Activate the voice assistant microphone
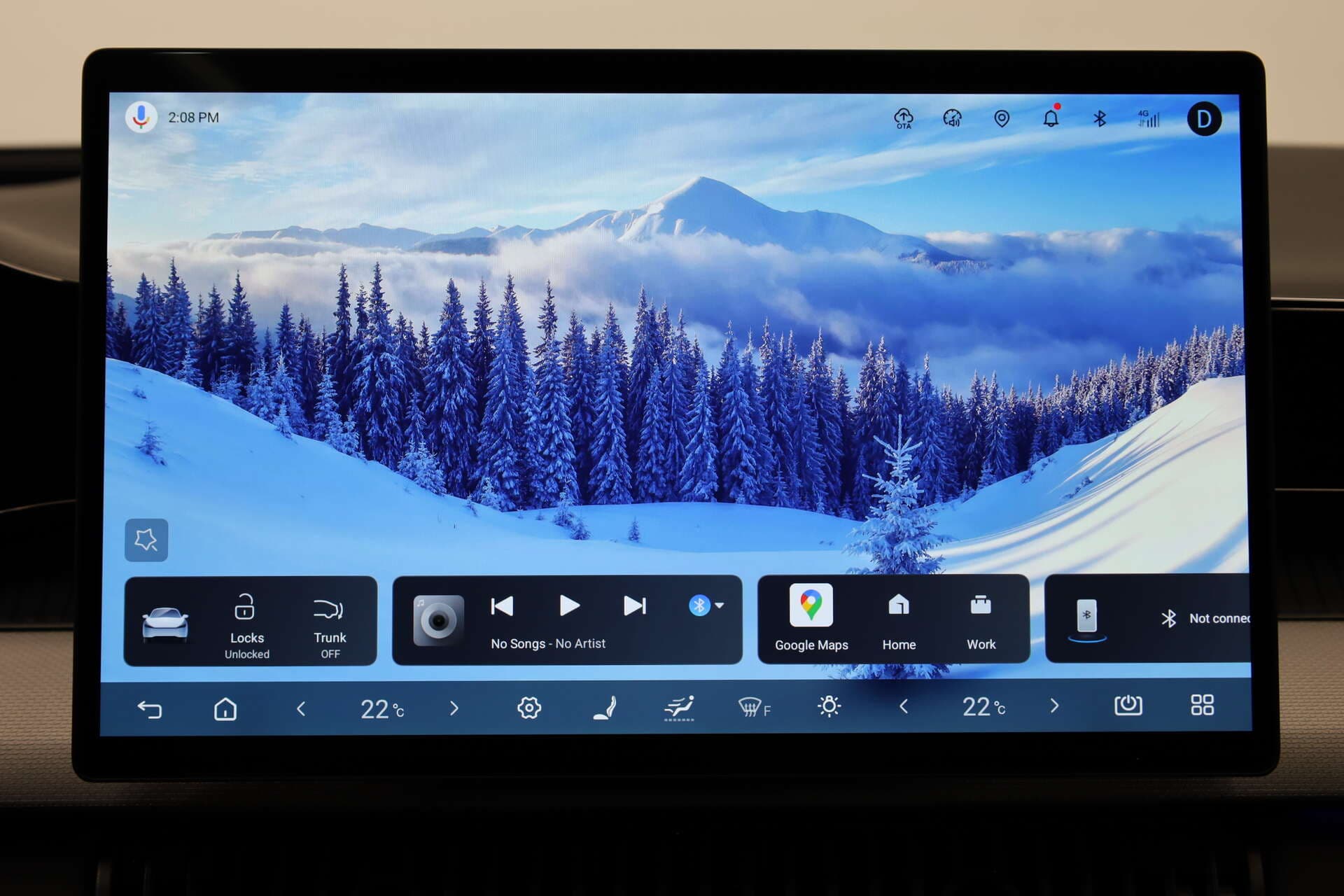 [141, 117]
